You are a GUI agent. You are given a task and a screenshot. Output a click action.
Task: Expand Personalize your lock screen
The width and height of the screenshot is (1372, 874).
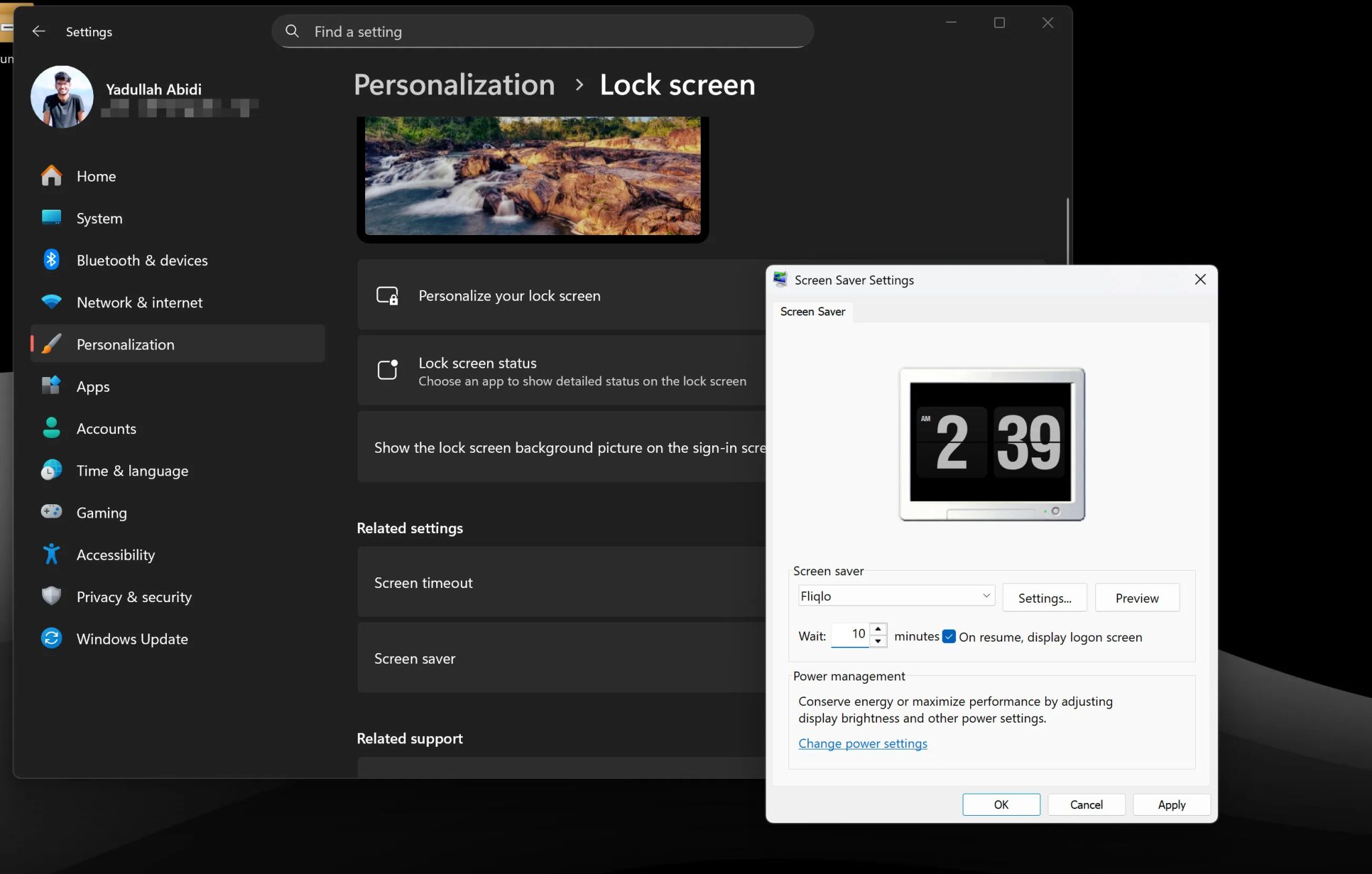pyautogui.click(x=561, y=295)
